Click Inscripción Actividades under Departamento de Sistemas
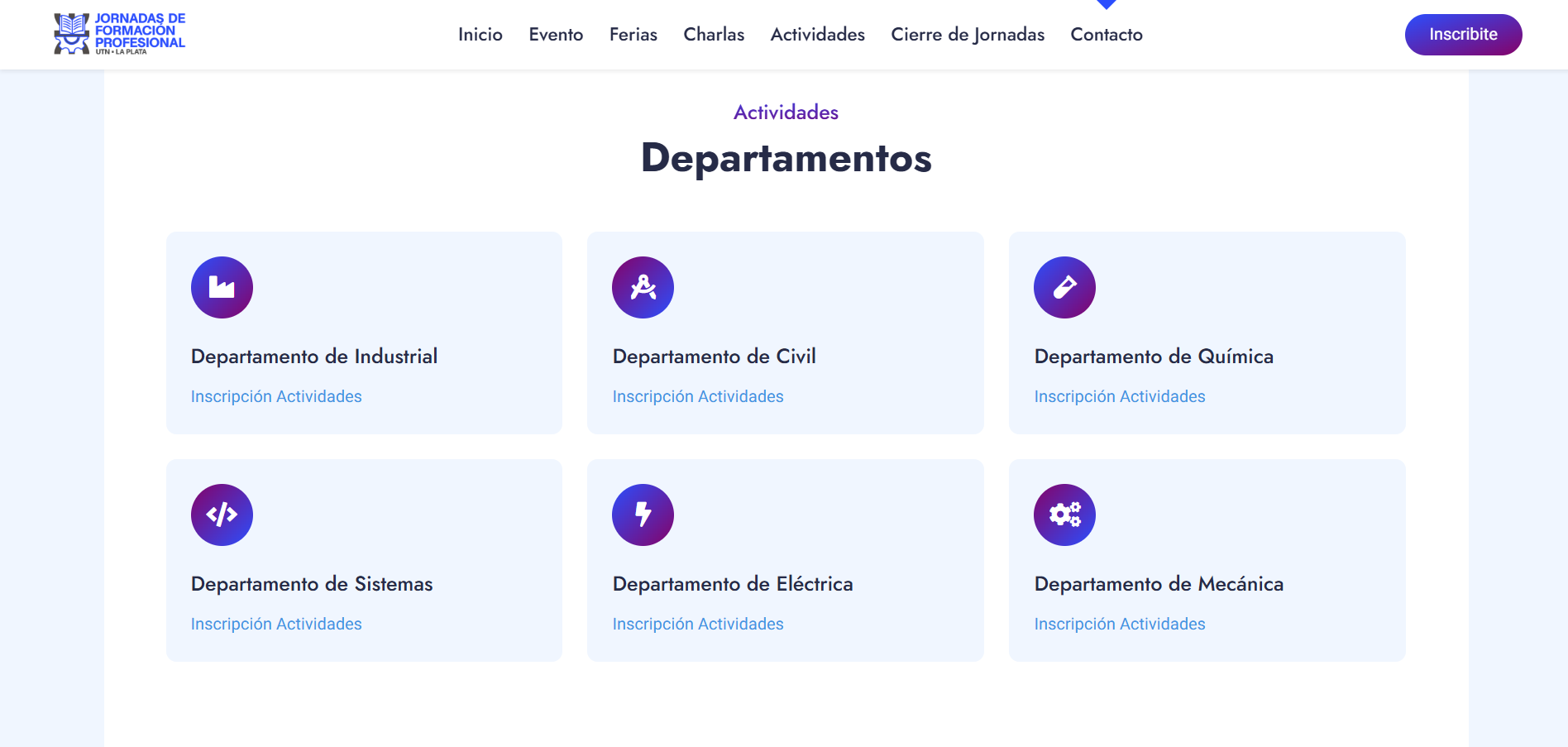The height and width of the screenshot is (747, 1568). (x=276, y=624)
